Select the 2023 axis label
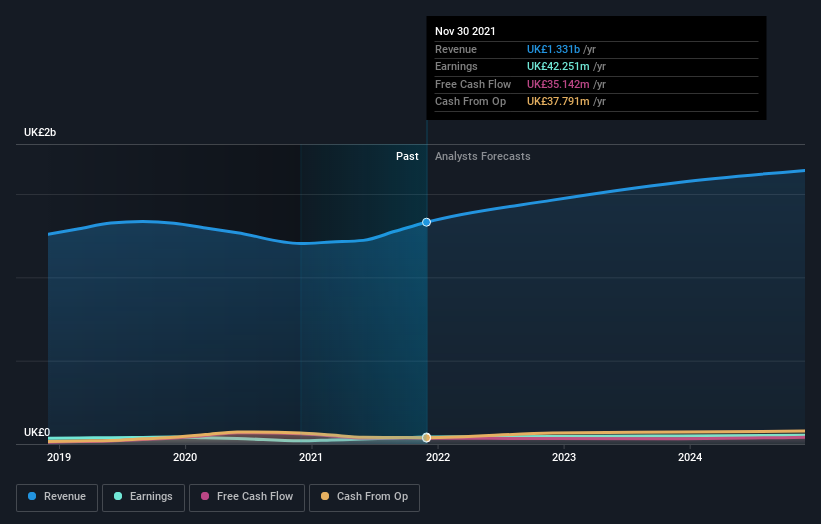821x524 pixels. click(564, 457)
